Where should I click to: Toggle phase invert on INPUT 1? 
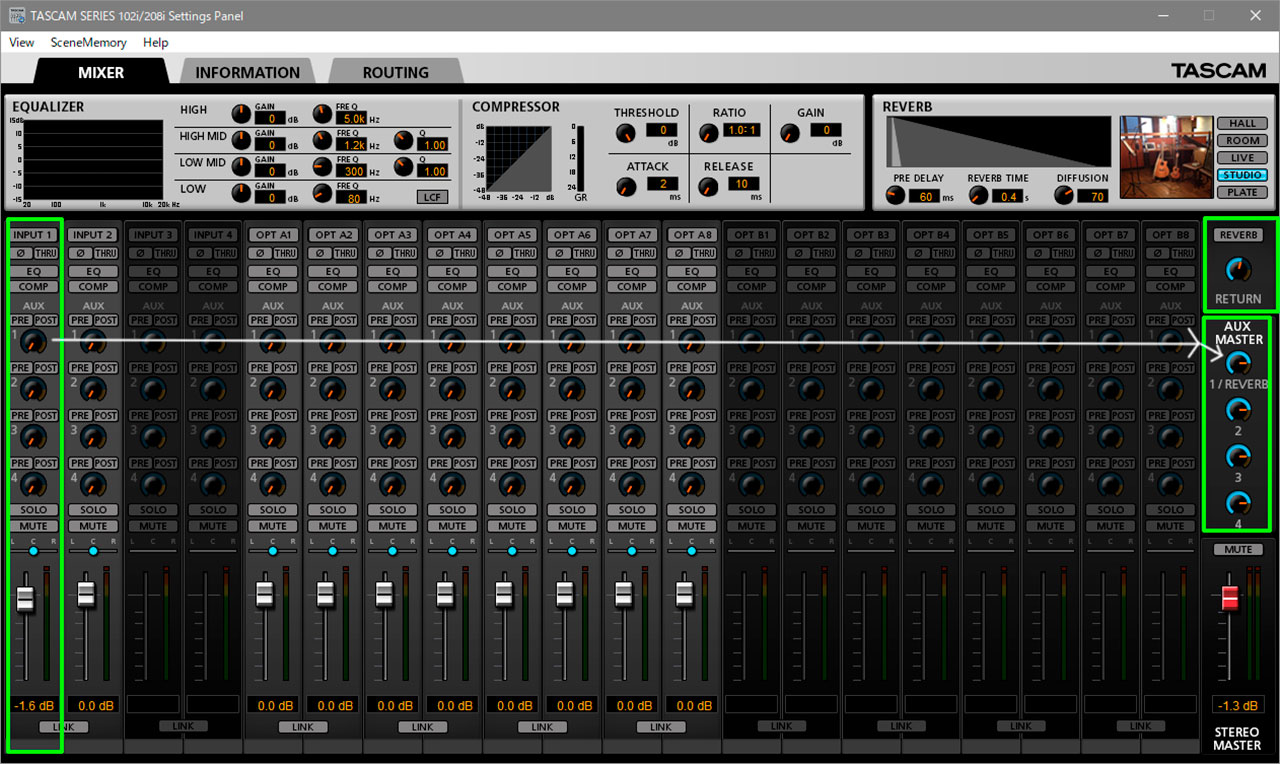click(x=19, y=254)
